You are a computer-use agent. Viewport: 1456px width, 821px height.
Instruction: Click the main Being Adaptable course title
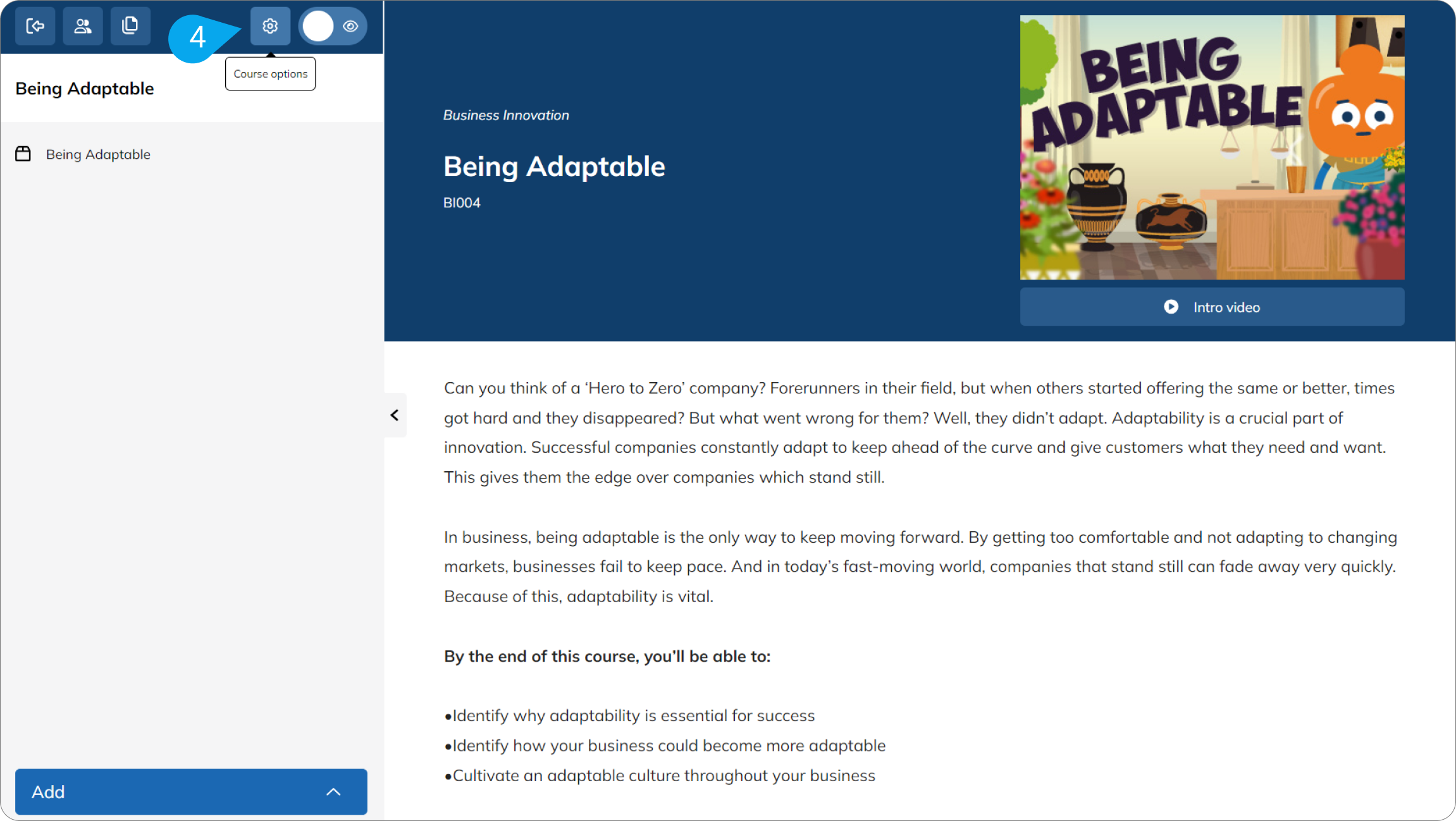coord(554,166)
